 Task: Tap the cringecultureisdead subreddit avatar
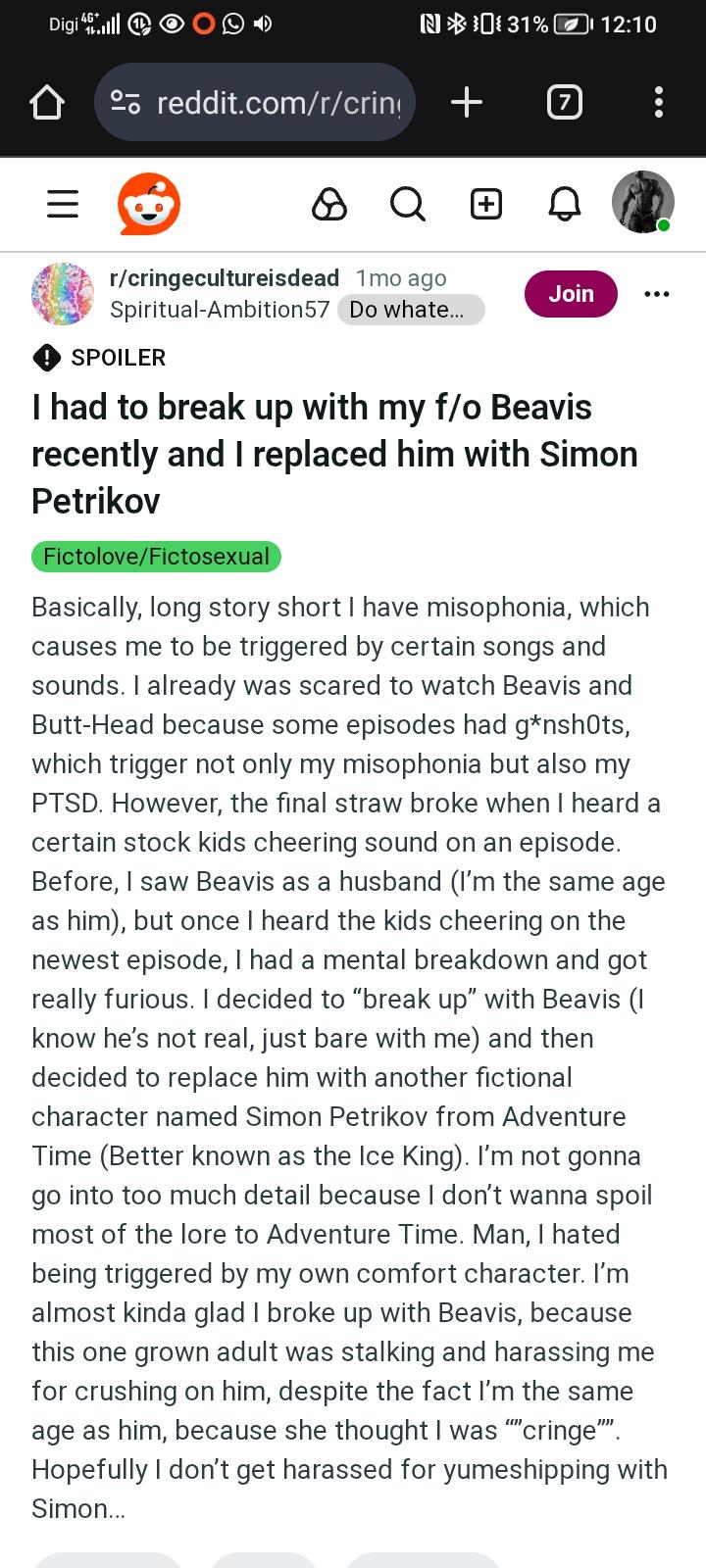63,293
